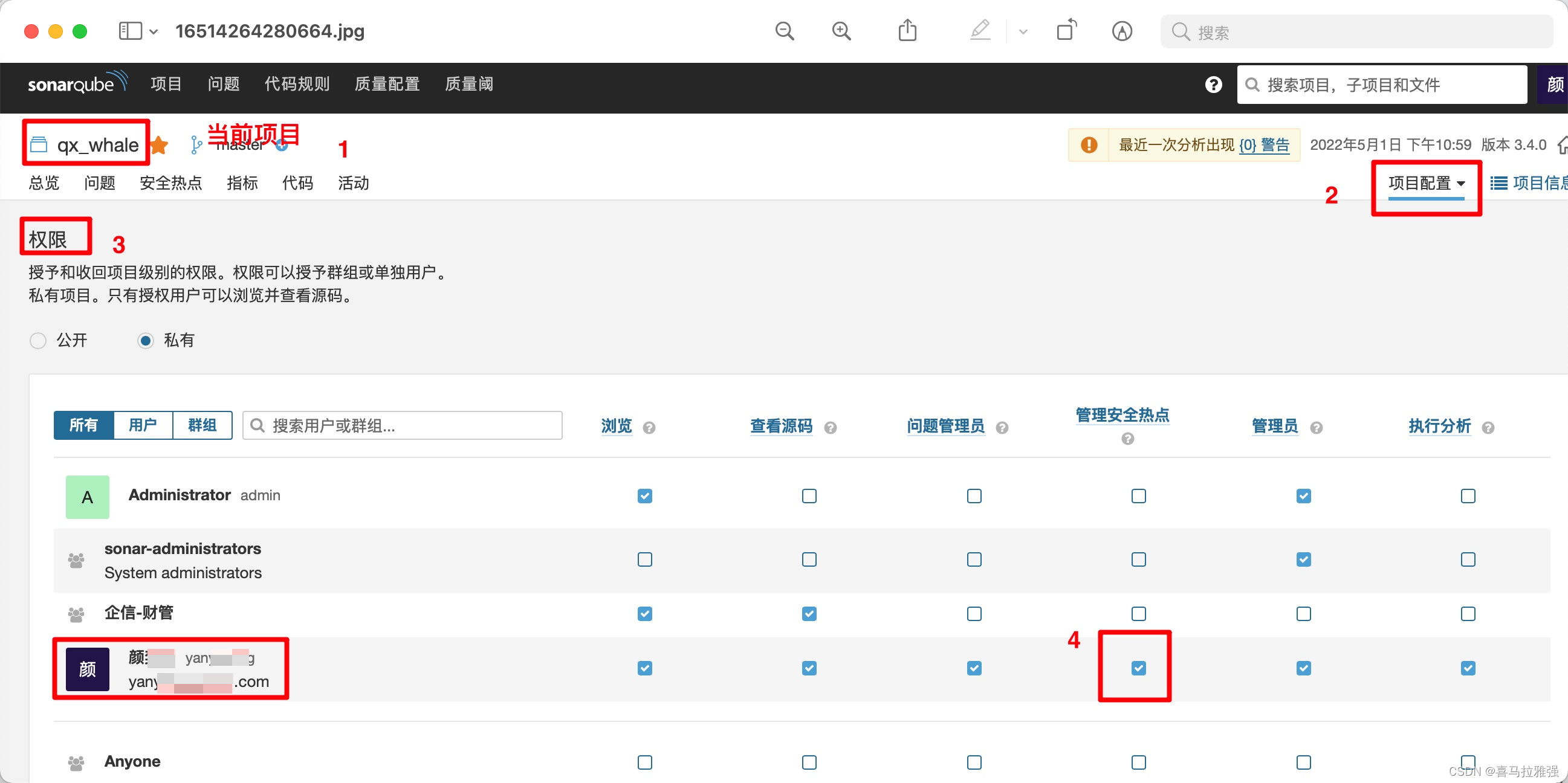
Task: Click the 浏览 column header link
Action: [616, 425]
